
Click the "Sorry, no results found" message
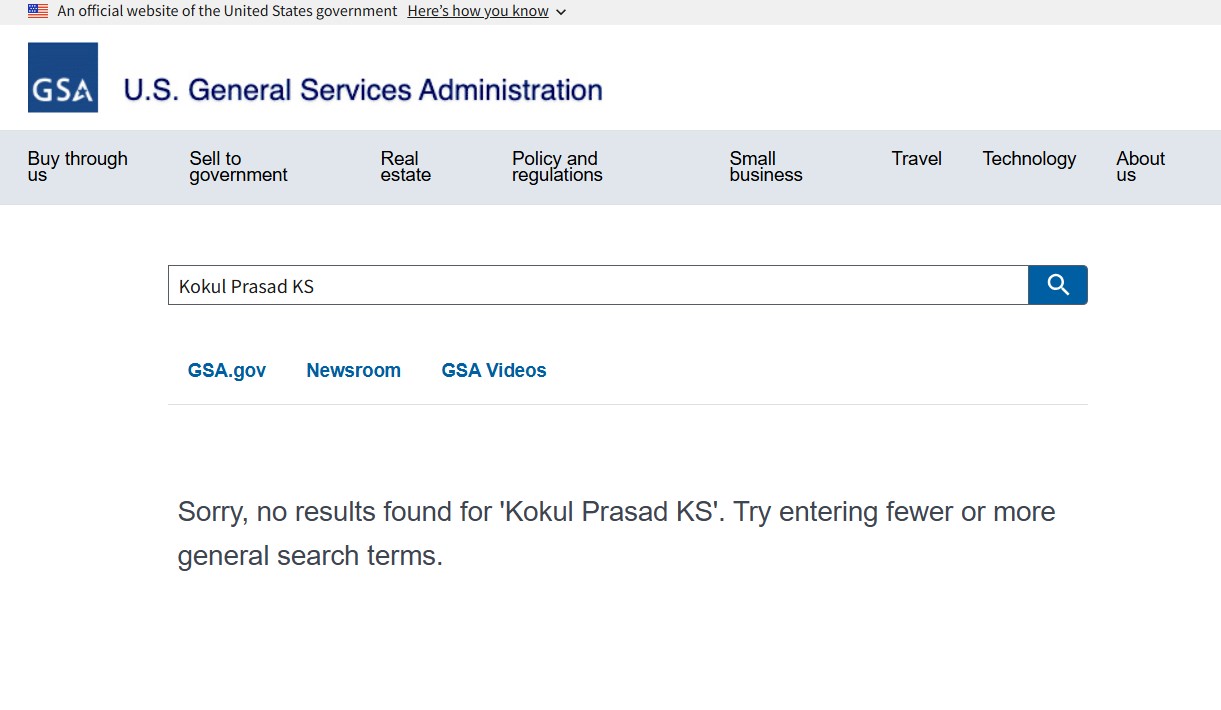pyautogui.click(x=616, y=533)
